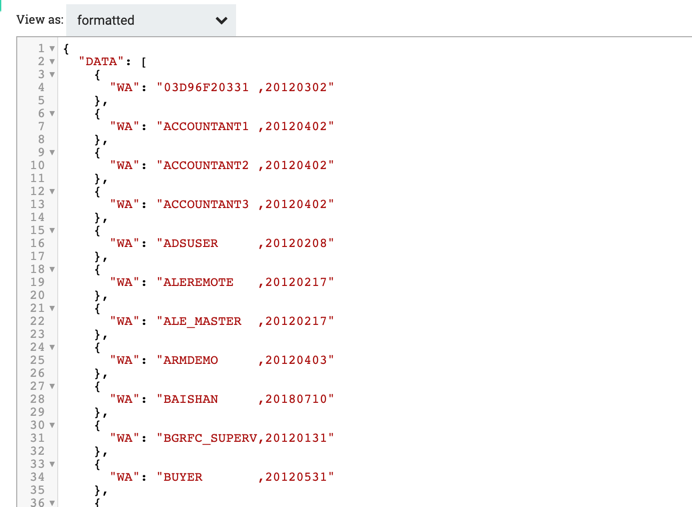The image size is (692, 507).
Task: Click the "ACCOUNTANT2 ,20120402" string value
Action: tap(245, 166)
